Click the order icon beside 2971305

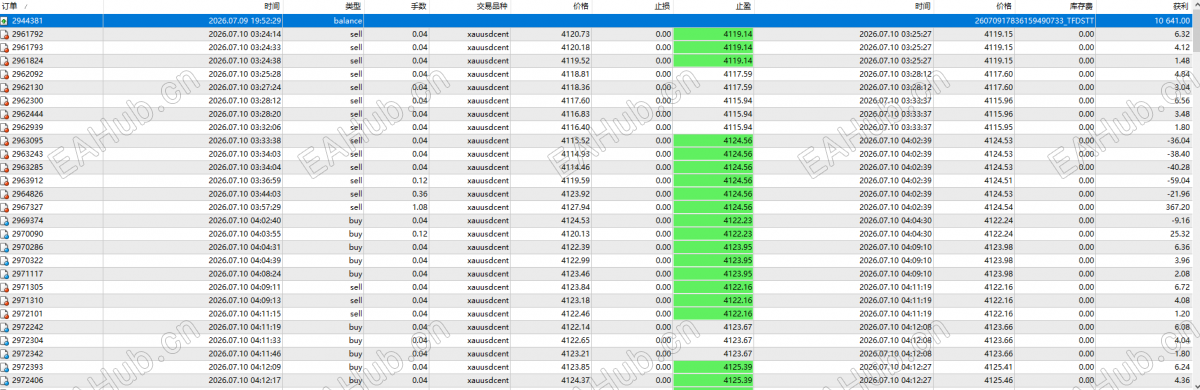5,287
